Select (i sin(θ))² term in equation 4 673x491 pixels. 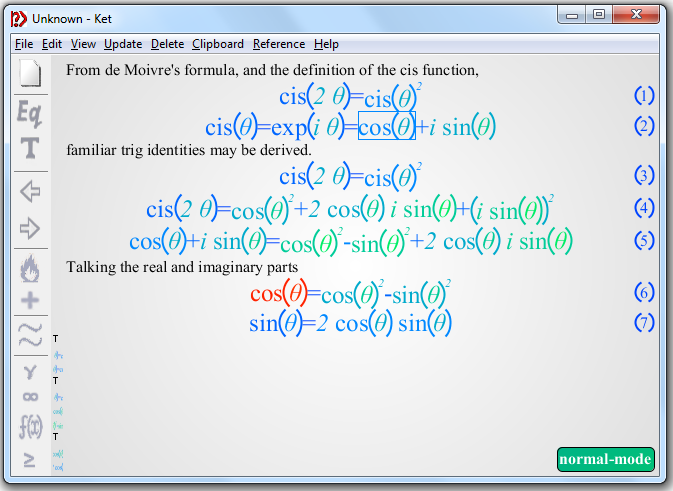pyautogui.click(x=511, y=210)
